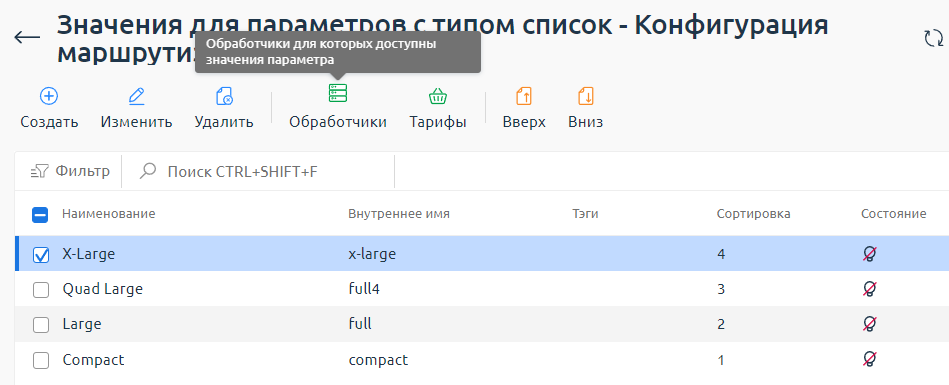
Task: Sort by Наименование column header
Action: (x=109, y=214)
